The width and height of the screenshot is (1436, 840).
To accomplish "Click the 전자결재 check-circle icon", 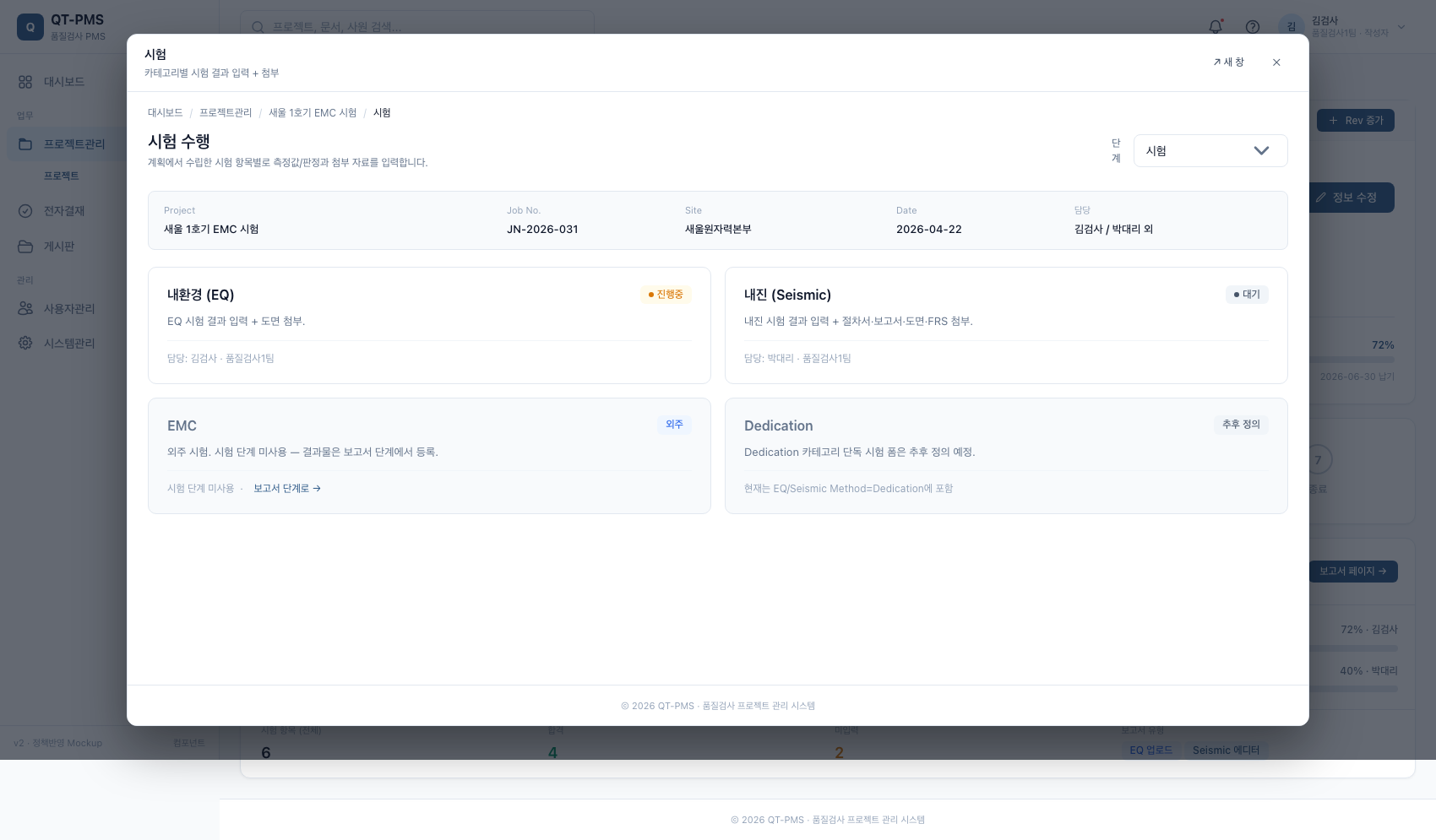I will click(x=25, y=211).
